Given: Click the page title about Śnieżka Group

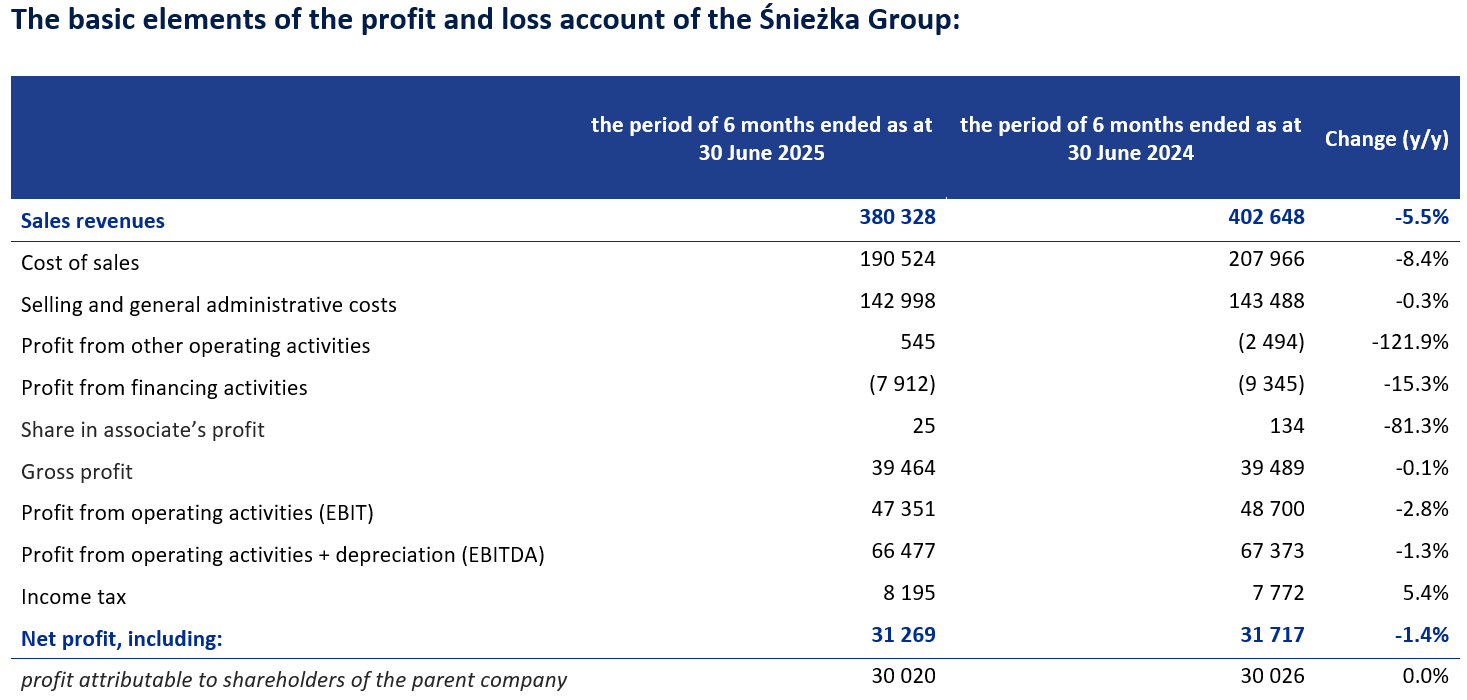Looking at the screenshot, I should [486, 22].
